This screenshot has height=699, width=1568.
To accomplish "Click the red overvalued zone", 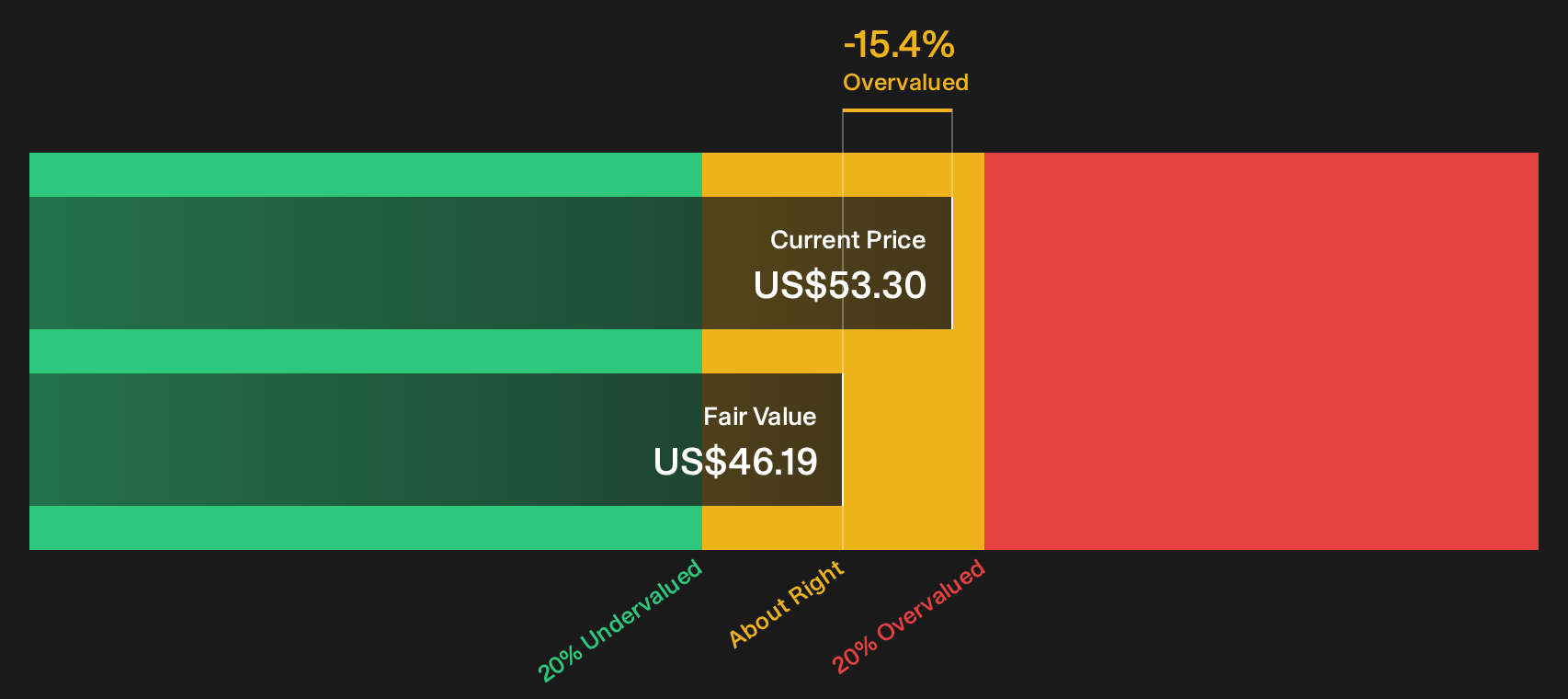I will [1261, 351].
